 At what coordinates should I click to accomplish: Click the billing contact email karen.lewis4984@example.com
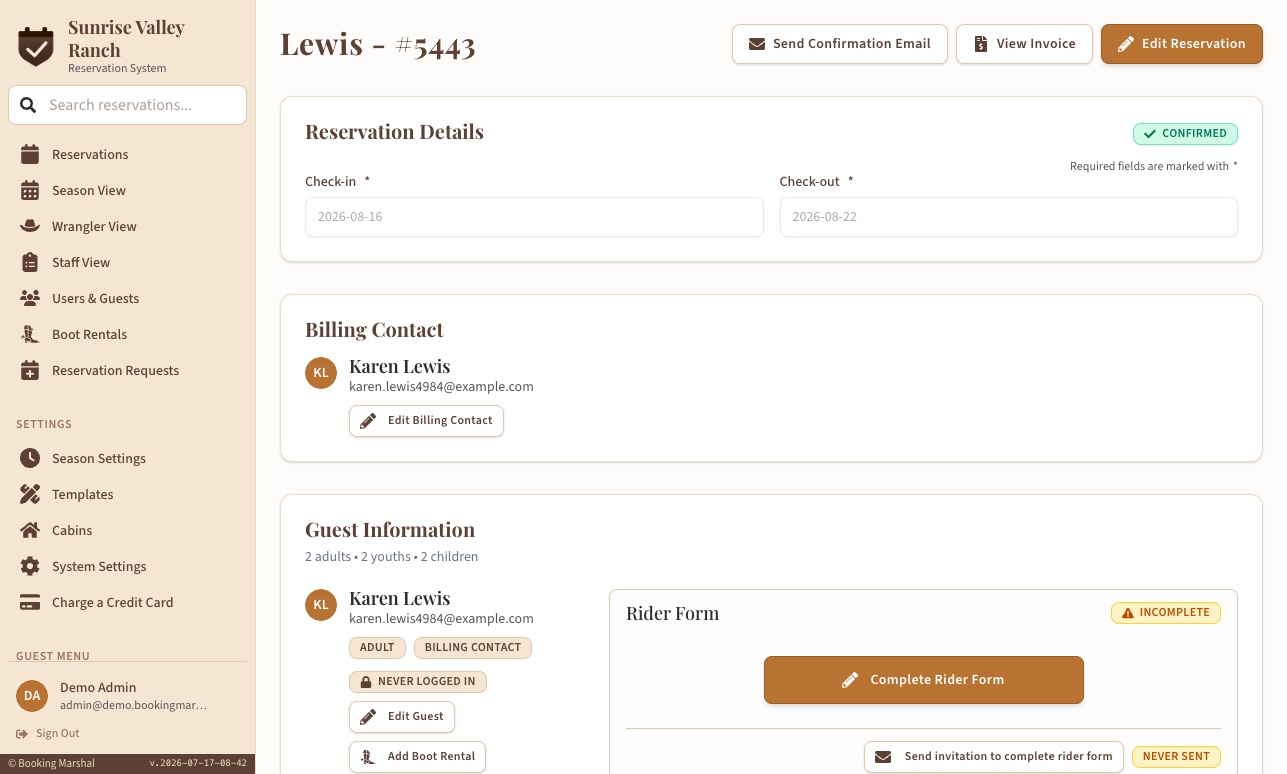pos(441,387)
